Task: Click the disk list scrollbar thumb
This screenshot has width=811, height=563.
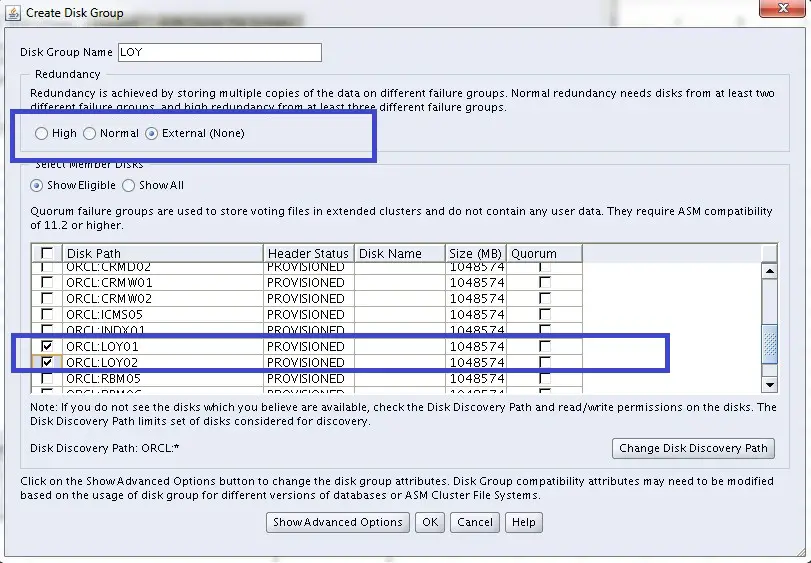Action: point(770,344)
